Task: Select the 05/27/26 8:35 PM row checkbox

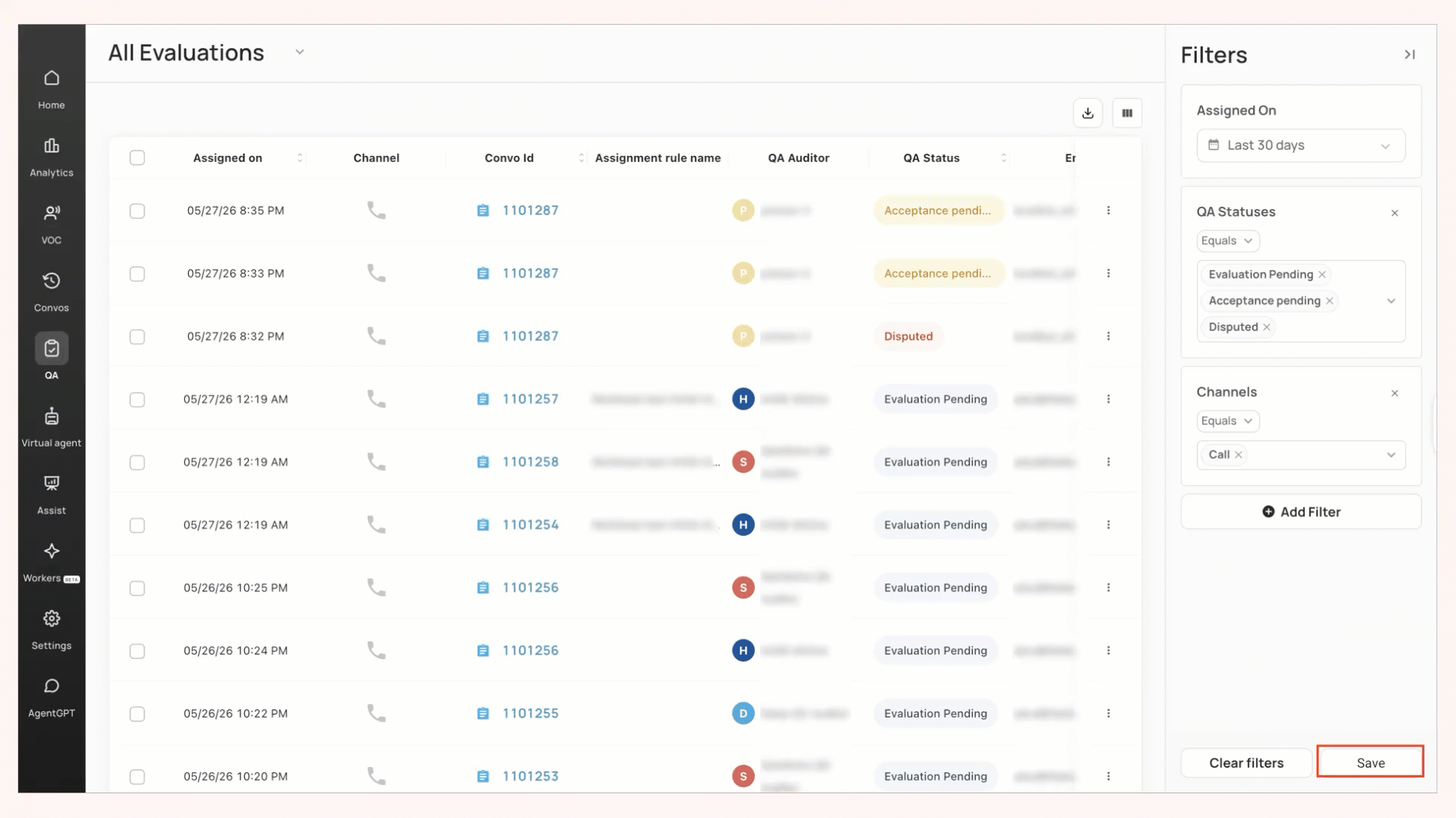Action: coord(137,210)
